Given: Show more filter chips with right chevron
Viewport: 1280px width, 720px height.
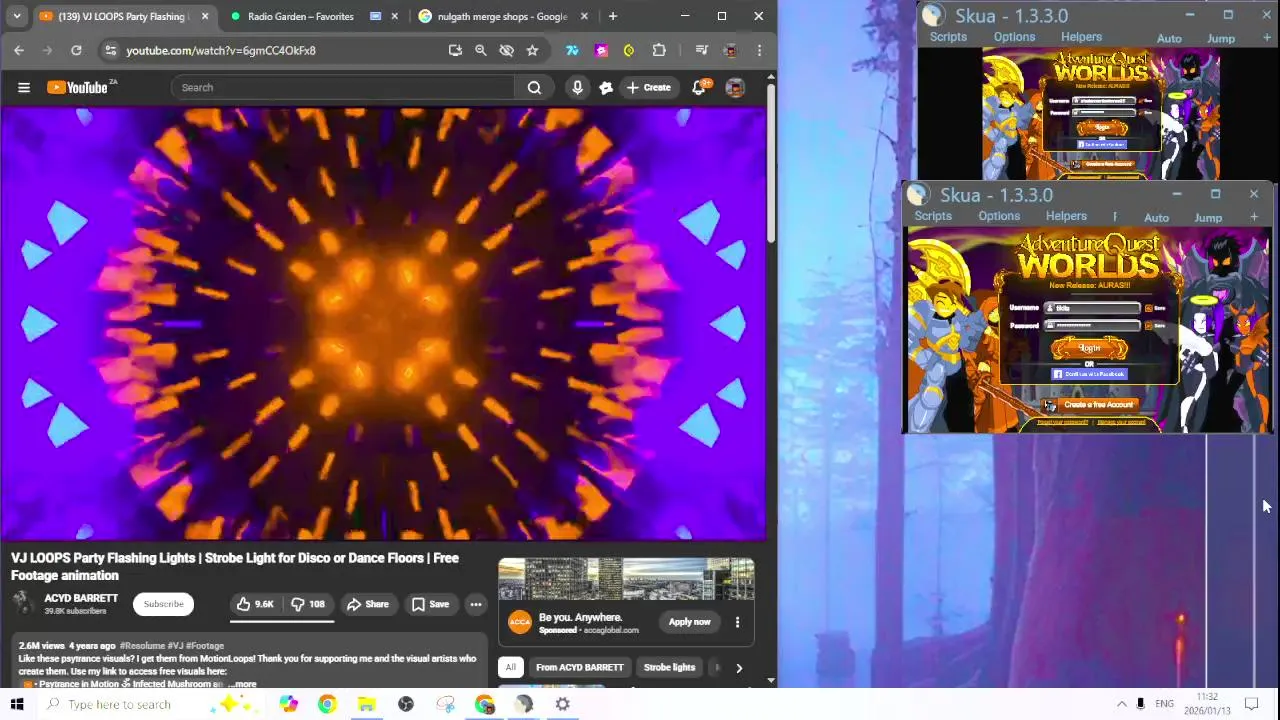Looking at the screenshot, I should pyautogui.click(x=739, y=667).
